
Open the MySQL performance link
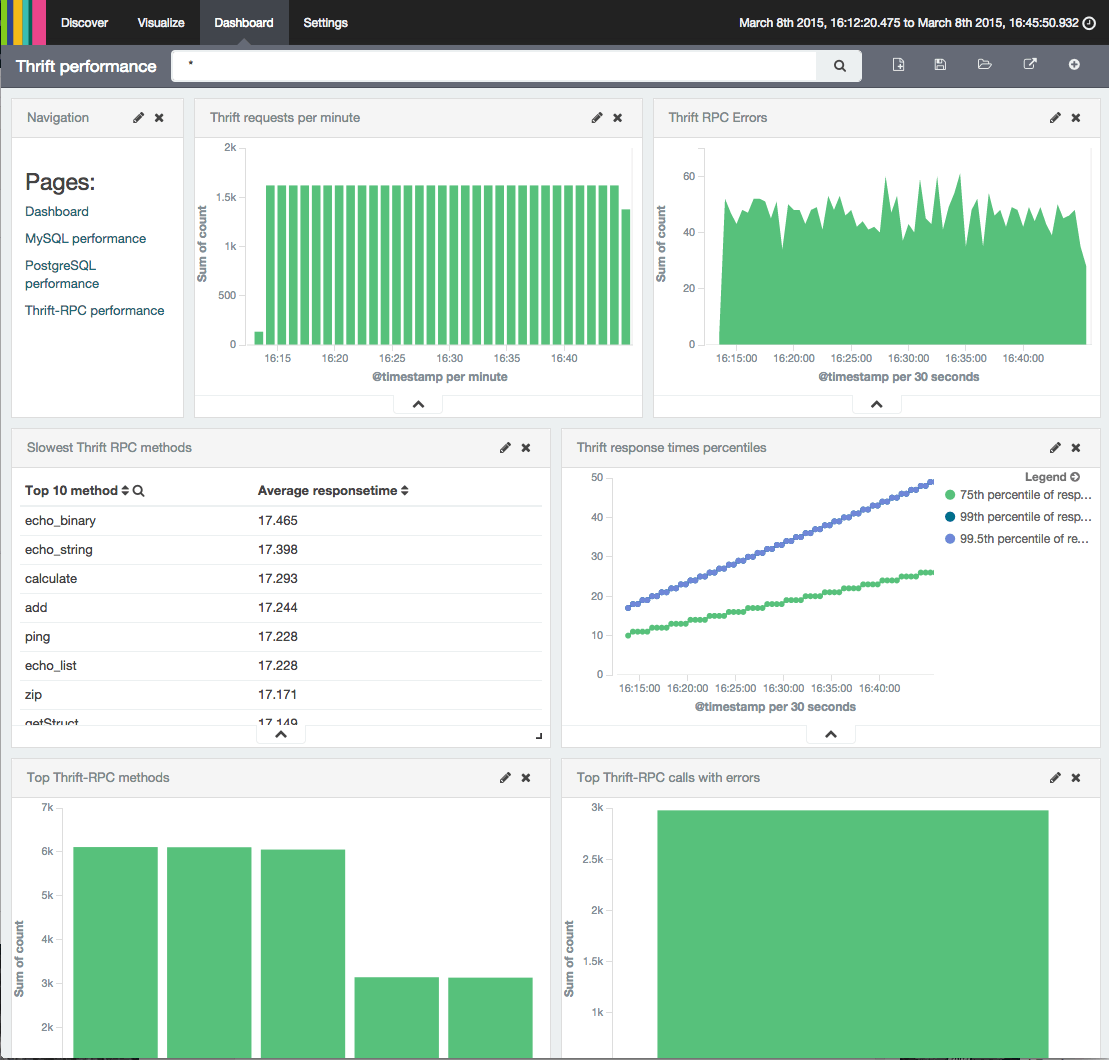click(x=86, y=238)
